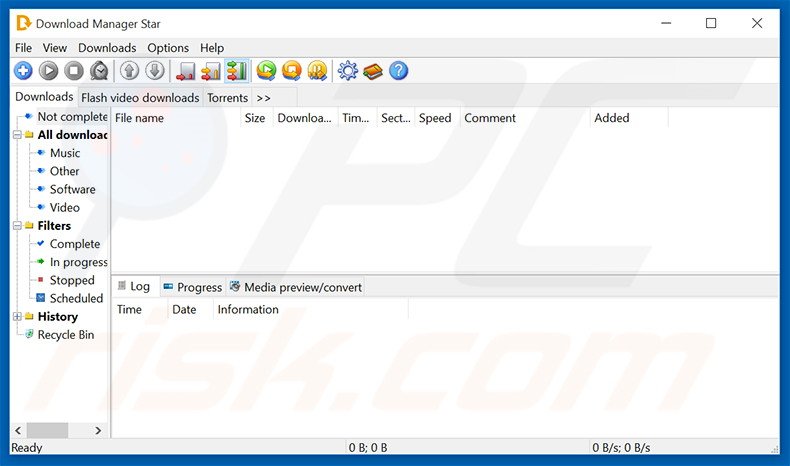790x466 pixels.
Task: Click the blue question mark Help icon
Action: point(399,71)
